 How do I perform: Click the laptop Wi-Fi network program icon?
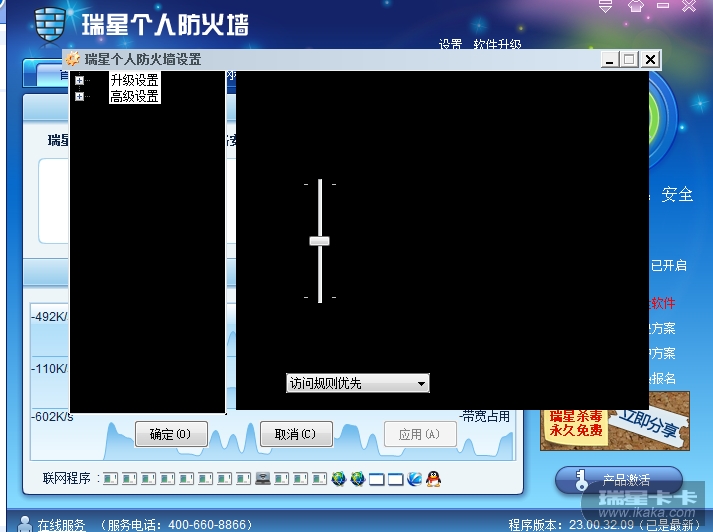[262, 478]
